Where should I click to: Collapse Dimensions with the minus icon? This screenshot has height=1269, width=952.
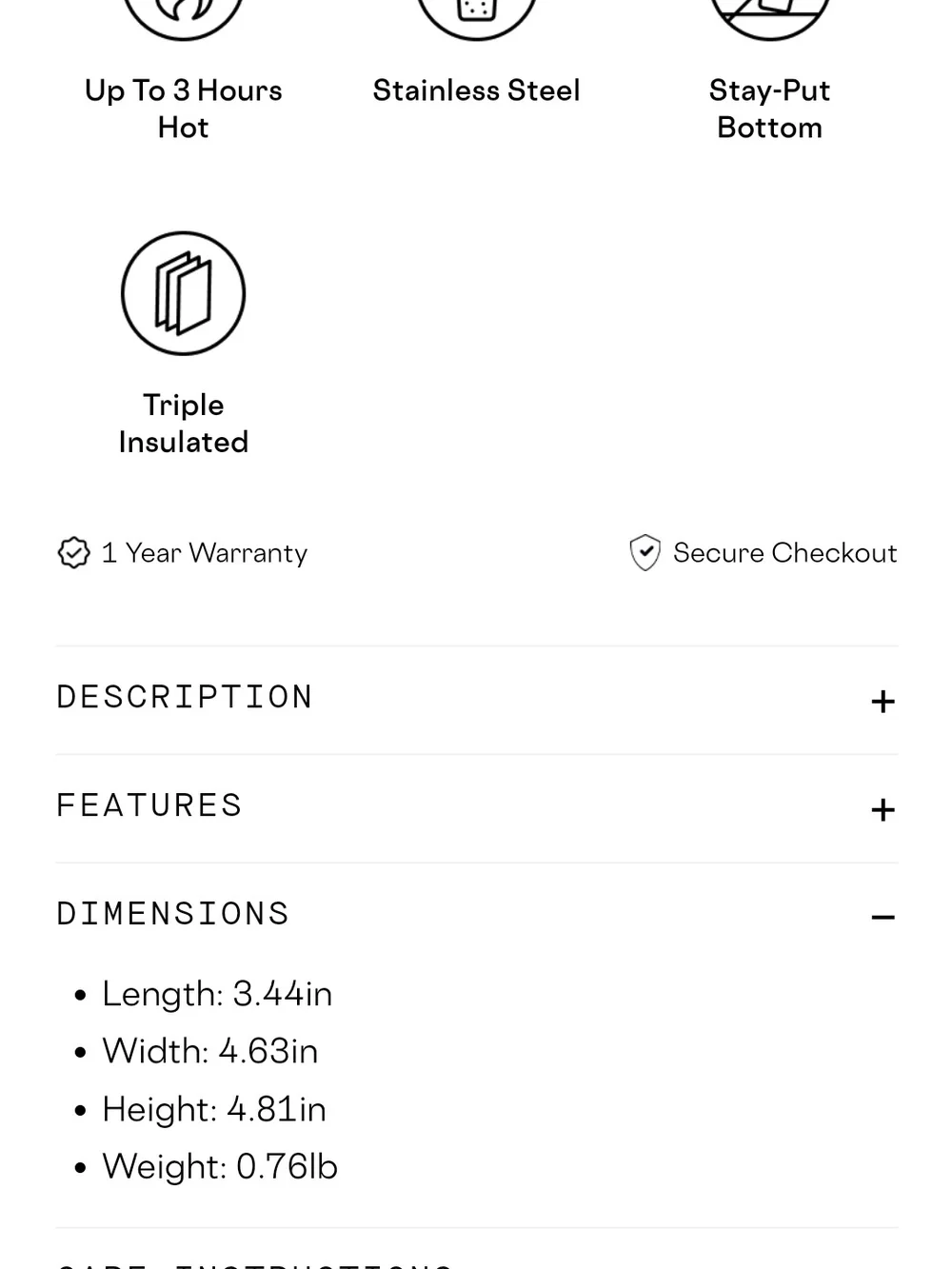(x=883, y=918)
